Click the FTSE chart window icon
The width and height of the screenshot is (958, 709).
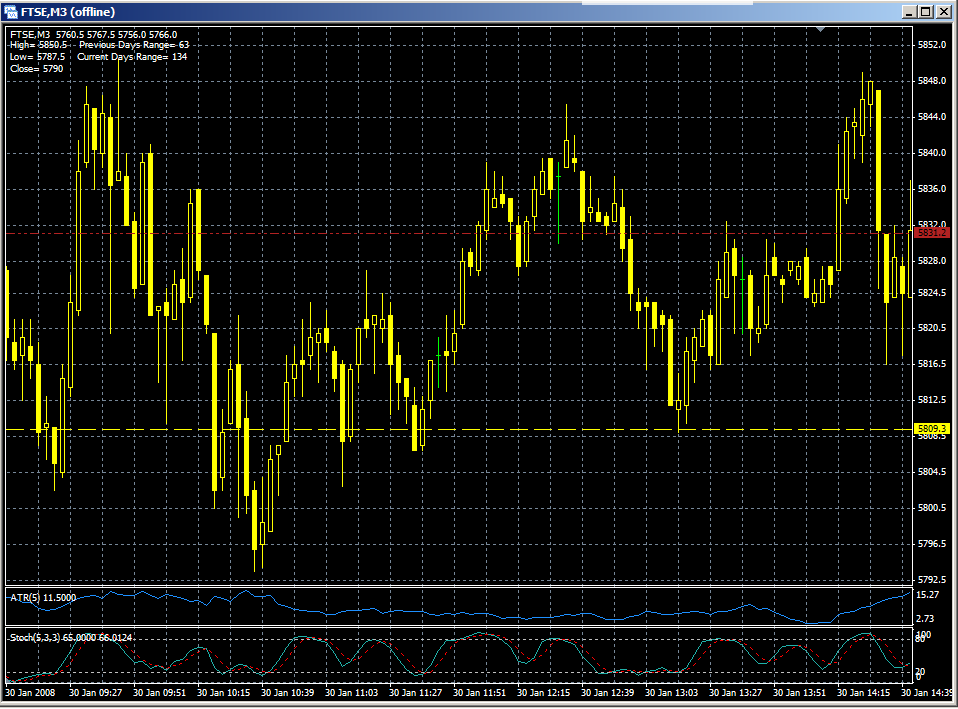[11, 12]
